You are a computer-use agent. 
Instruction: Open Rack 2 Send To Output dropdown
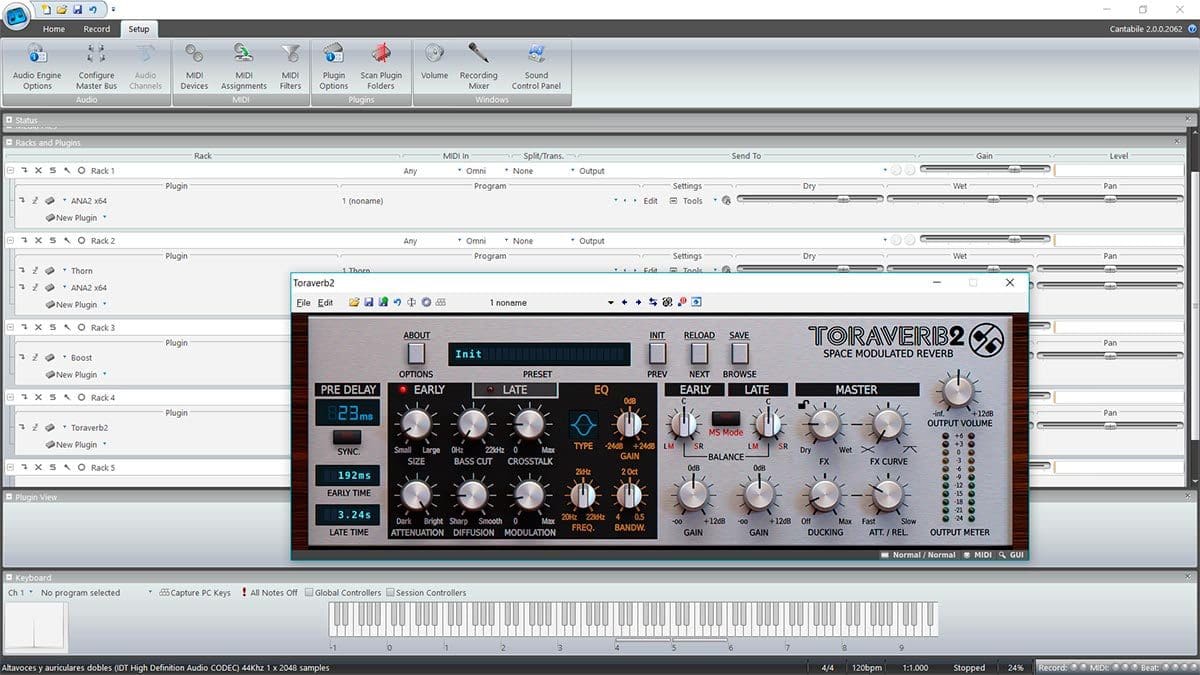(733, 241)
